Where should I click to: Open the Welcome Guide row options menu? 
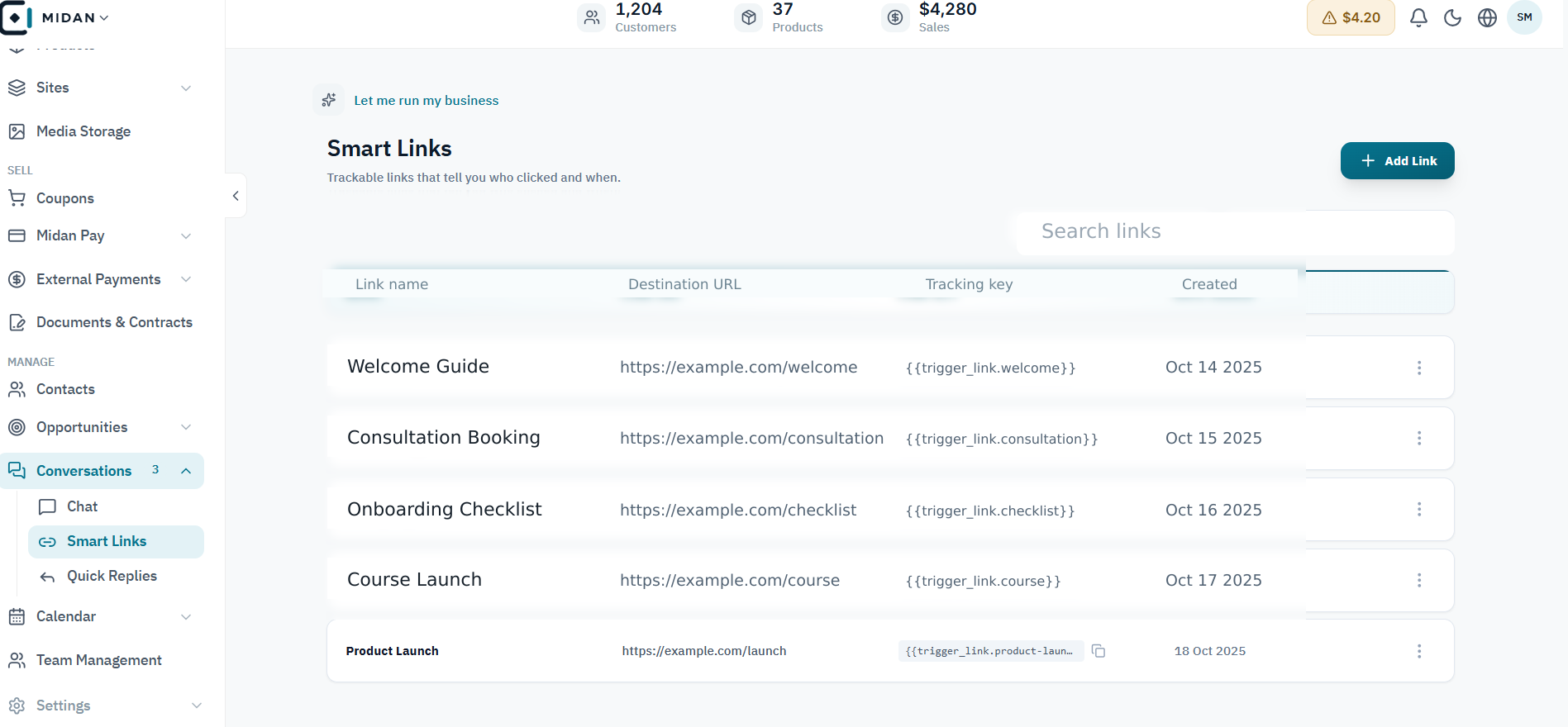[x=1419, y=368]
